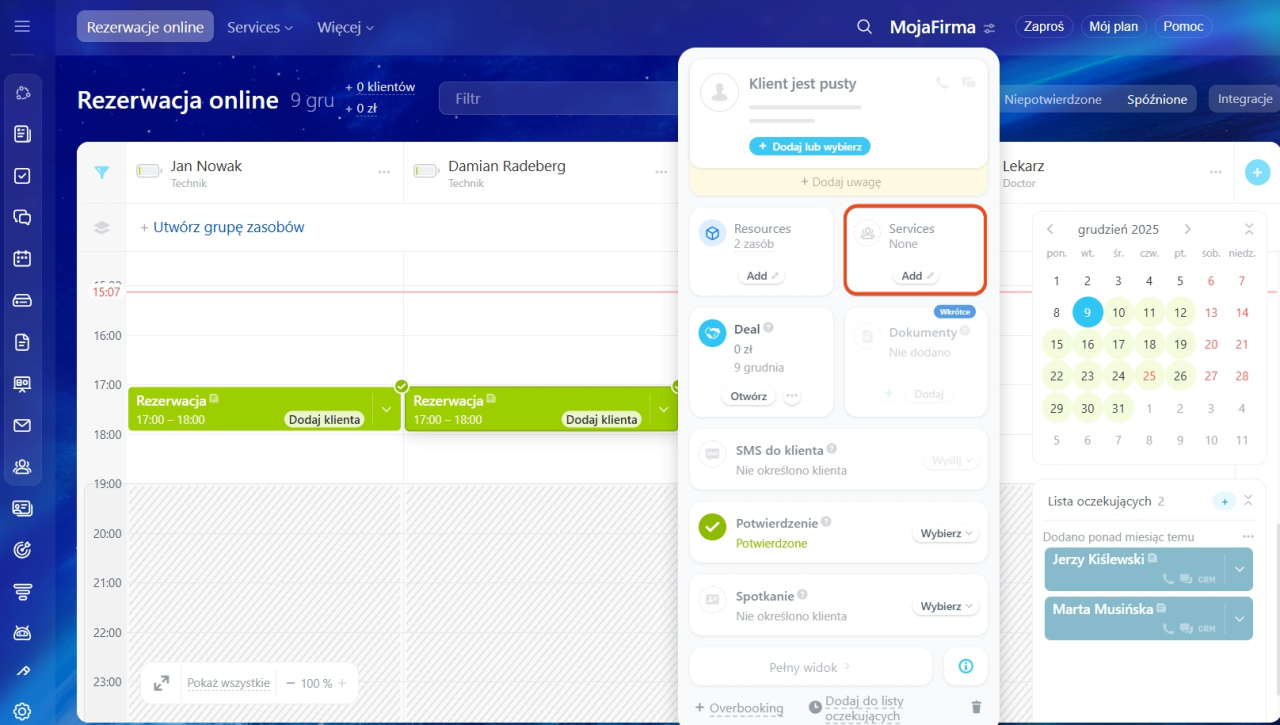Click the blue info icon in booking panel

pos(966,666)
